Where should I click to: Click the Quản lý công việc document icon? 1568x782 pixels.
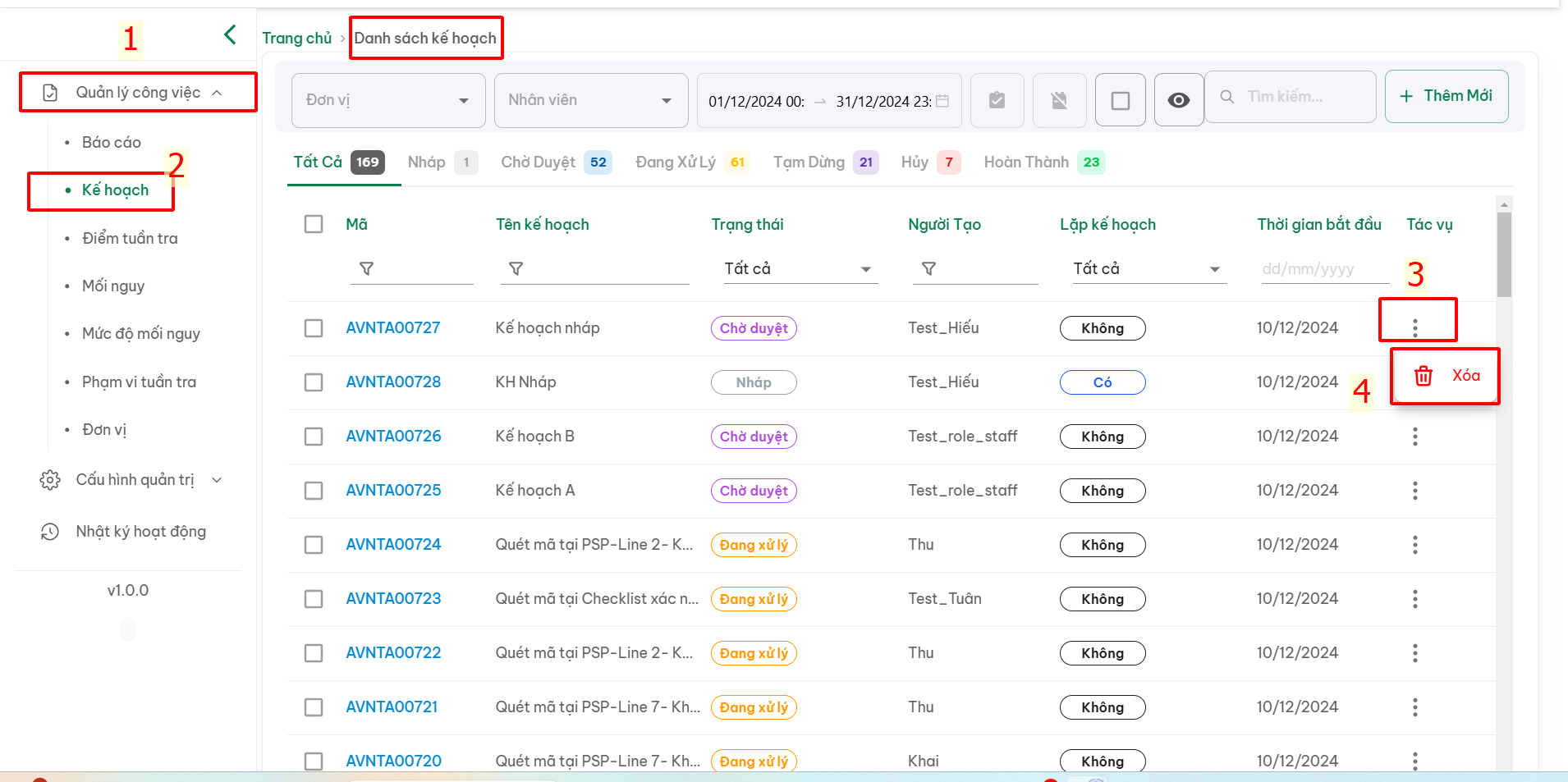tap(50, 93)
